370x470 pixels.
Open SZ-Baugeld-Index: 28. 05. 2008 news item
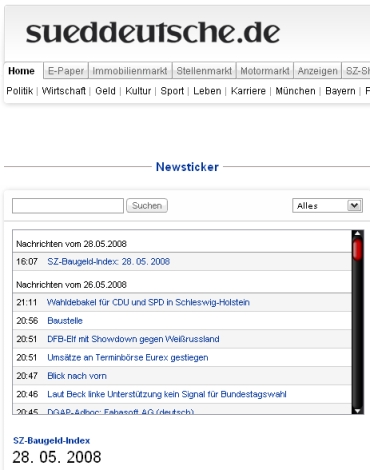tap(108, 261)
